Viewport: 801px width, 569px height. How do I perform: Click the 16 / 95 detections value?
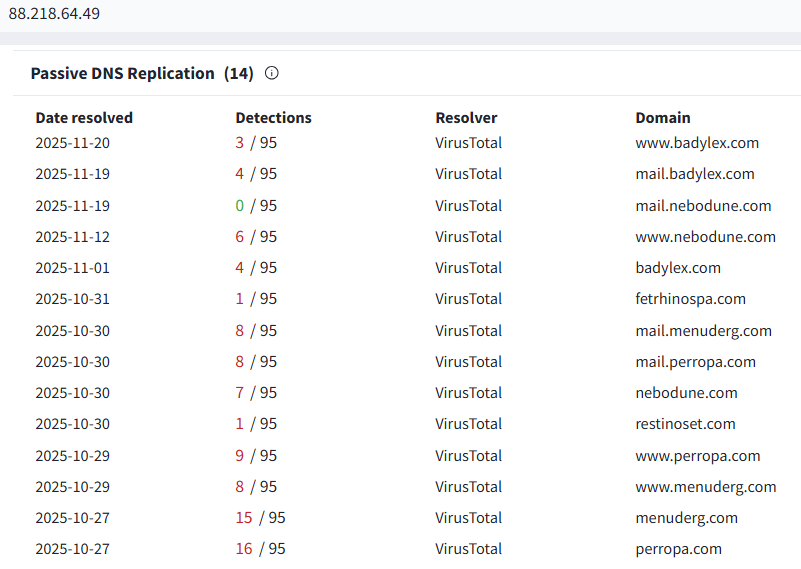pos(260,549)
